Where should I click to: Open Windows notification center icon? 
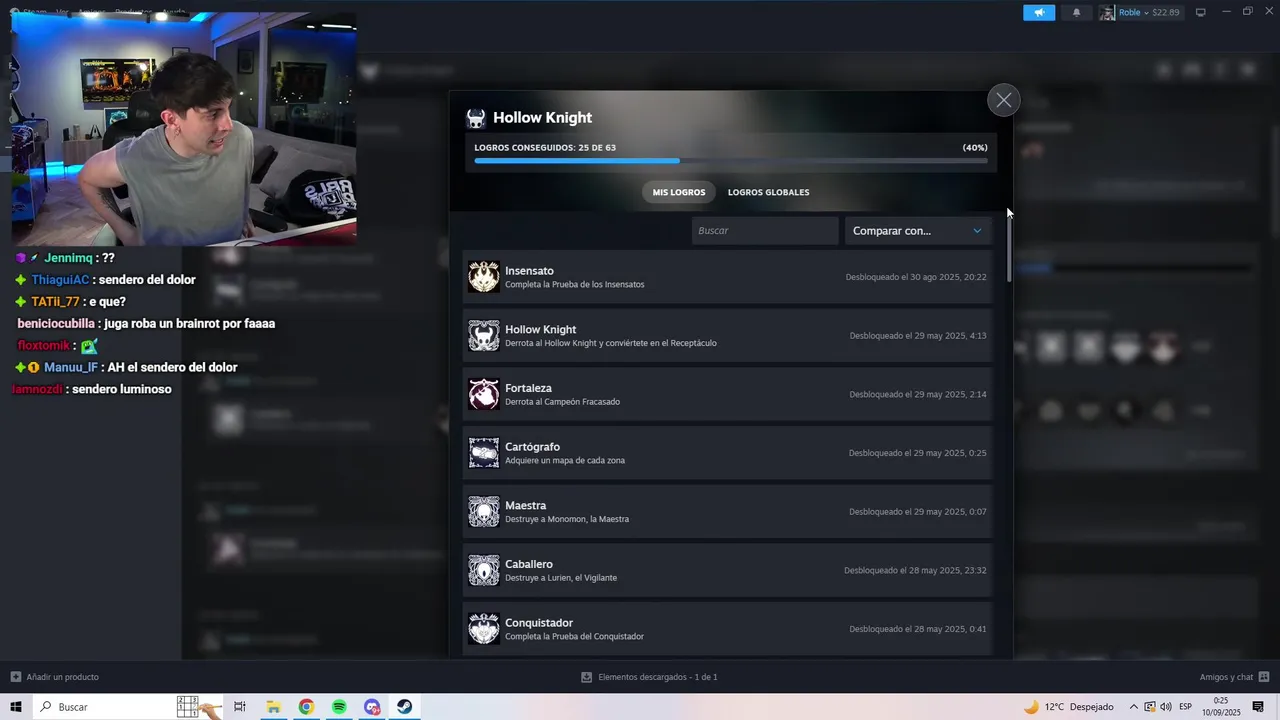[x=1258, y=707]
